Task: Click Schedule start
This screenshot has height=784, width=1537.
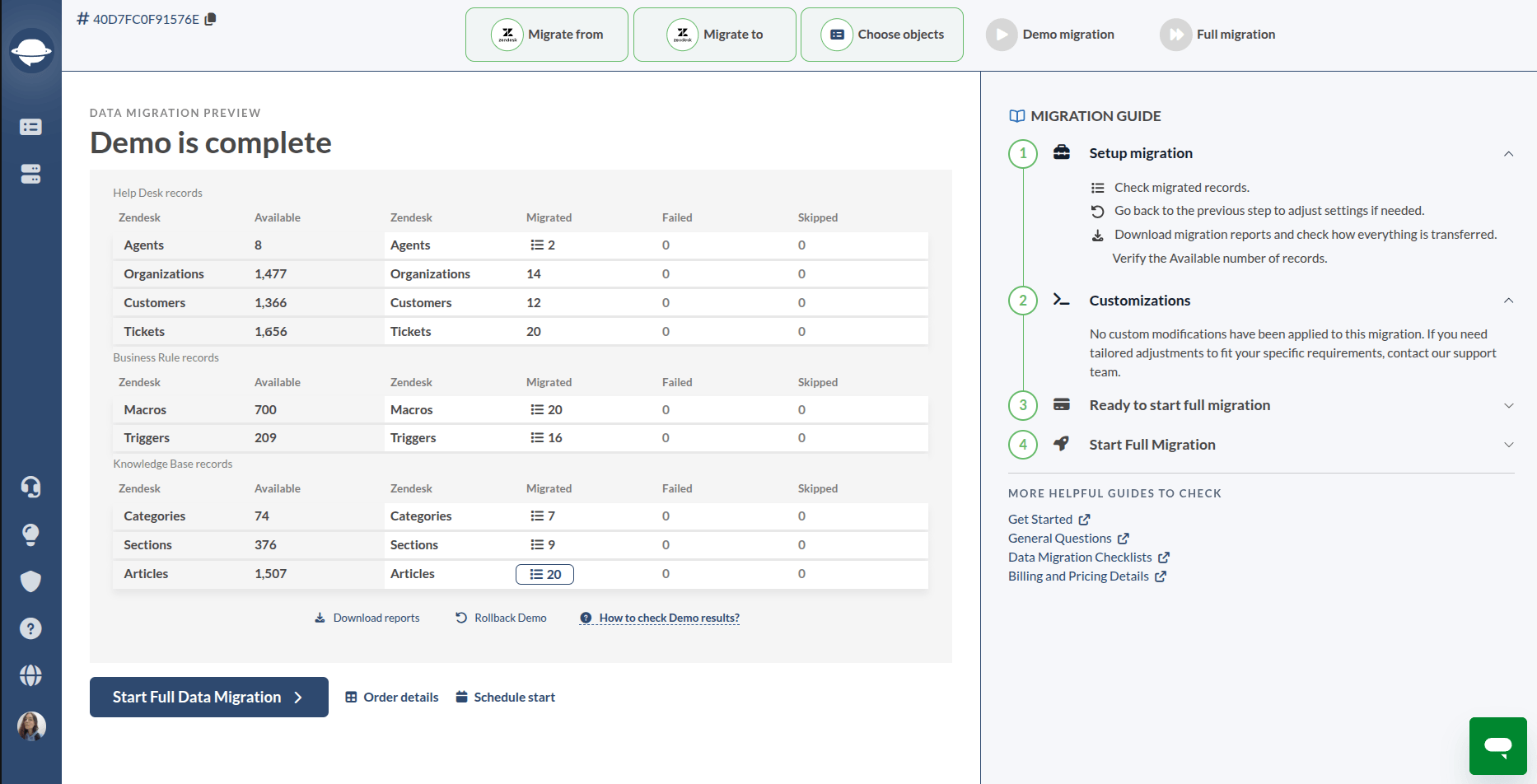Action: coord(506,698)
